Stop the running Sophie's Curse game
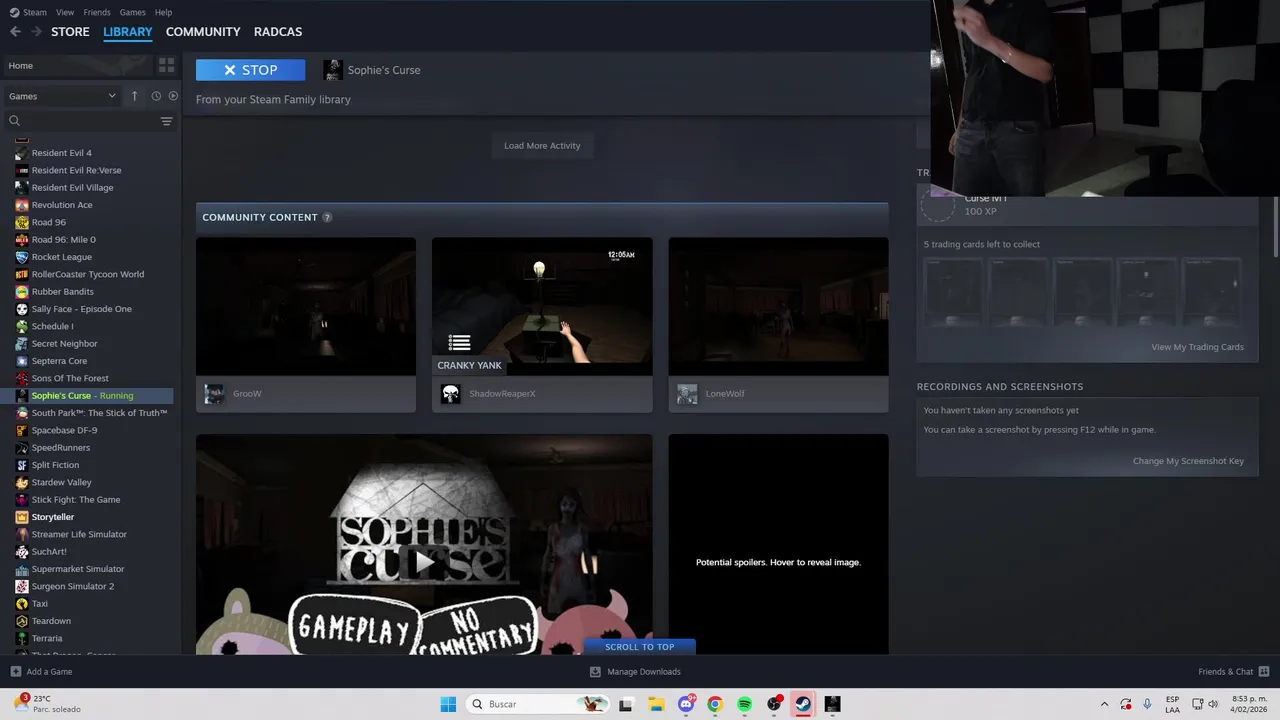The height and width of the screenshot is (720, 1280). coord(250,70)
